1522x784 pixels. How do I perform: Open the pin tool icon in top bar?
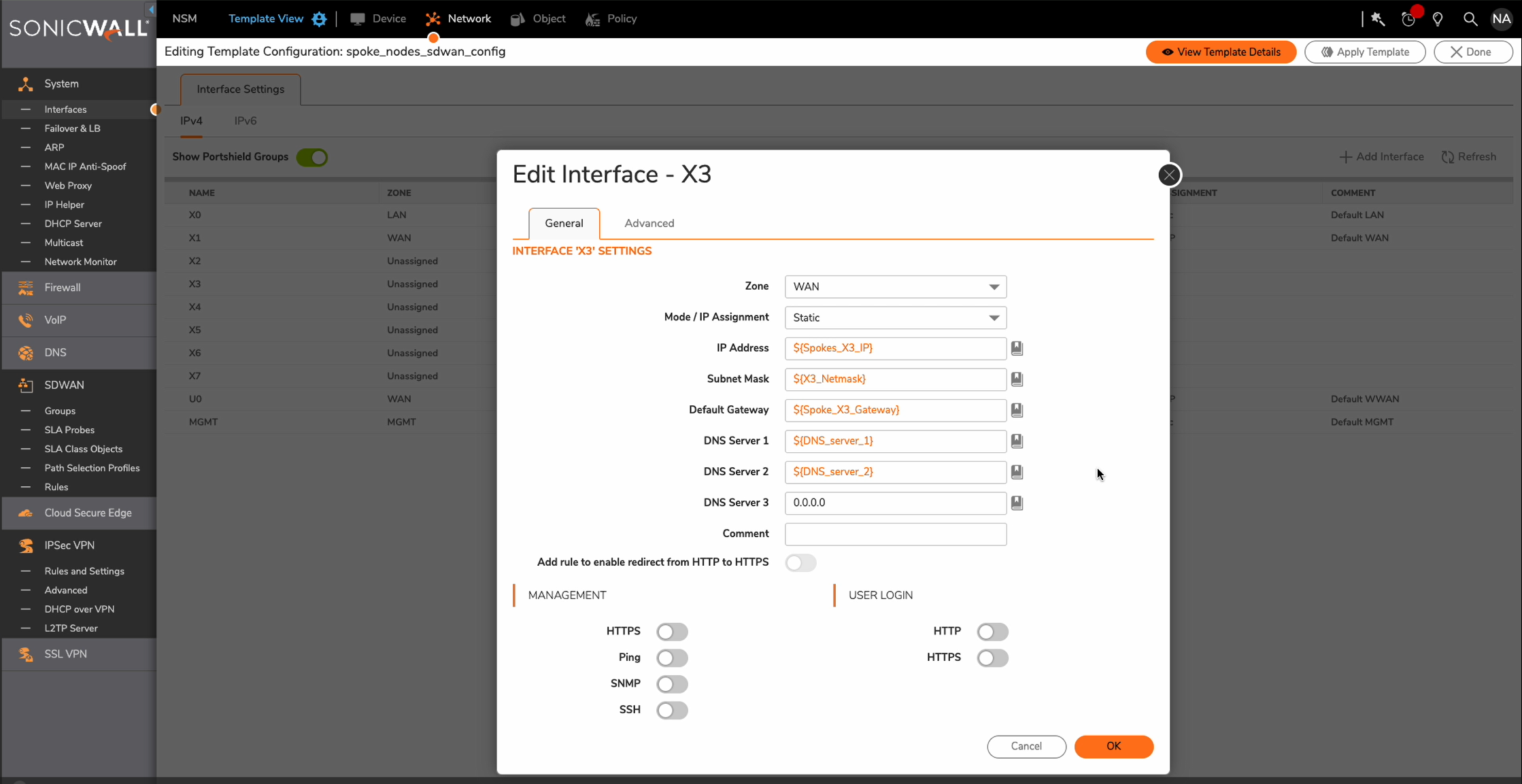coord(1378,19)
